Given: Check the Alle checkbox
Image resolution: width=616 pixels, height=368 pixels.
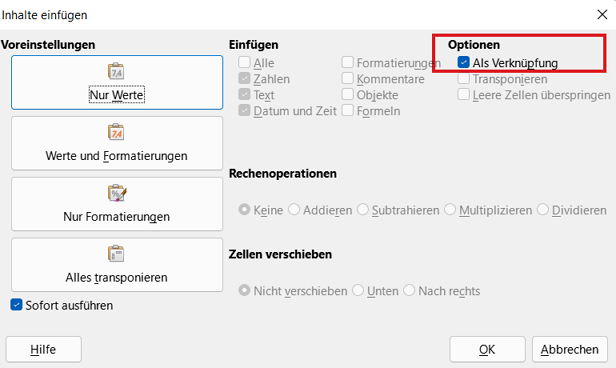Looking at the screenshot, I should (244, 62).
